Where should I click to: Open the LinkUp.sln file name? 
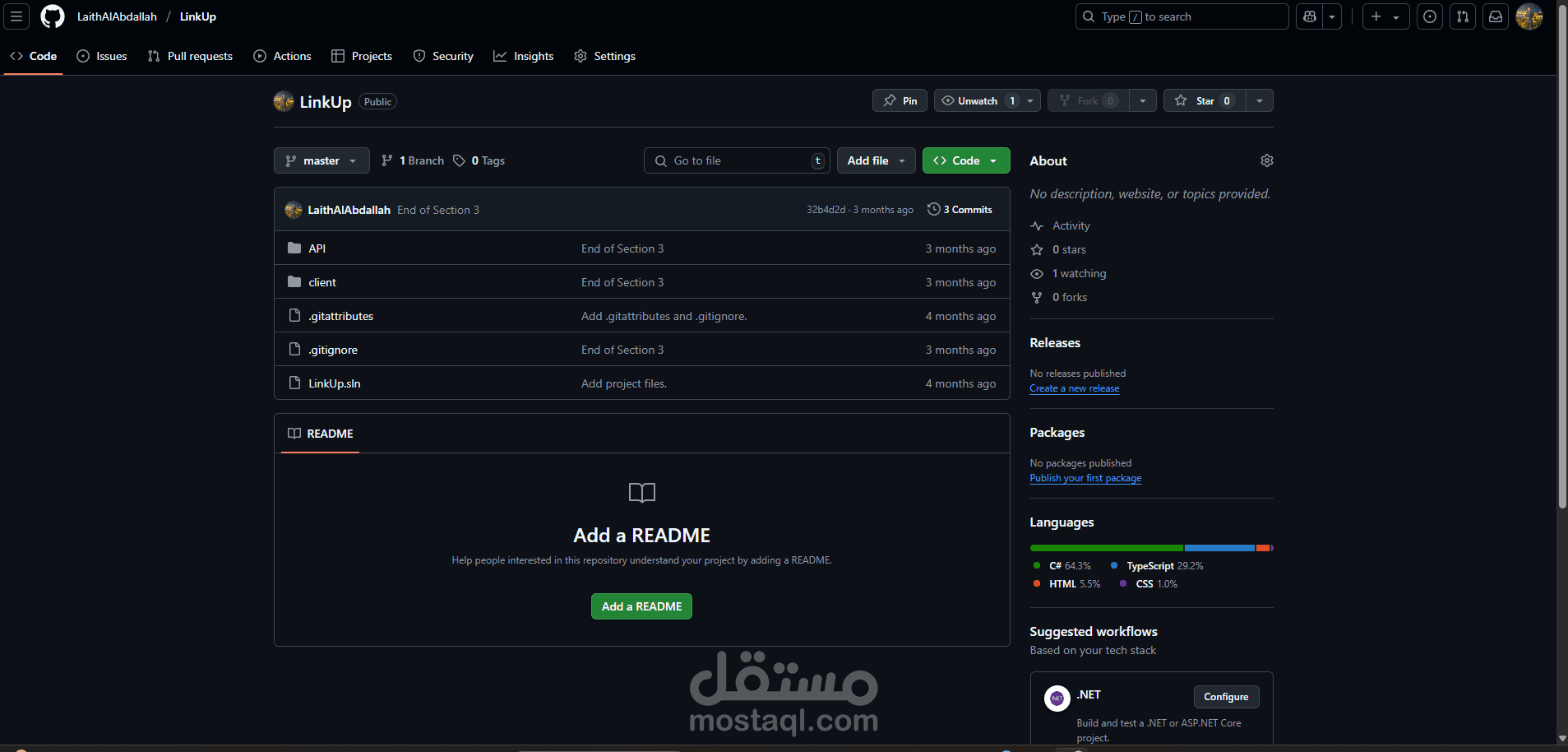[x=335, y=383]
